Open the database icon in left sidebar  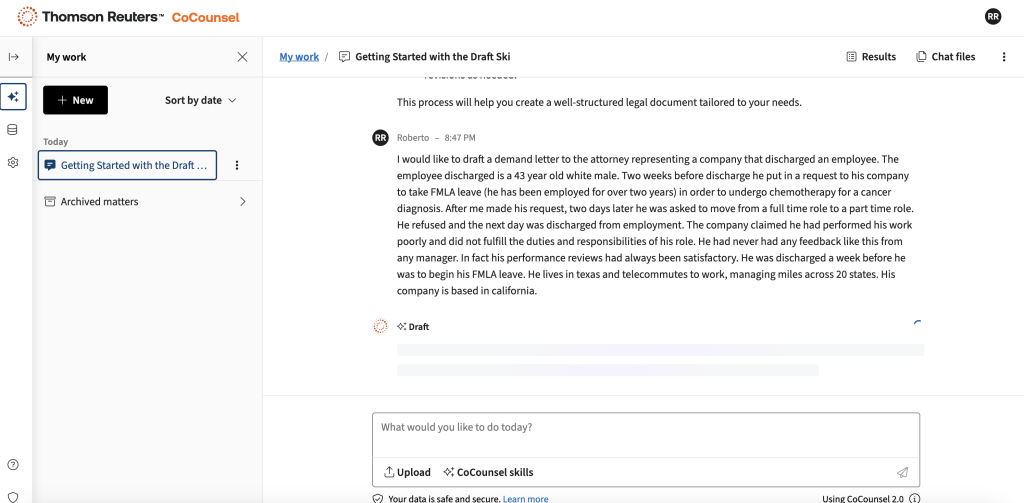[x=13, y=130]
